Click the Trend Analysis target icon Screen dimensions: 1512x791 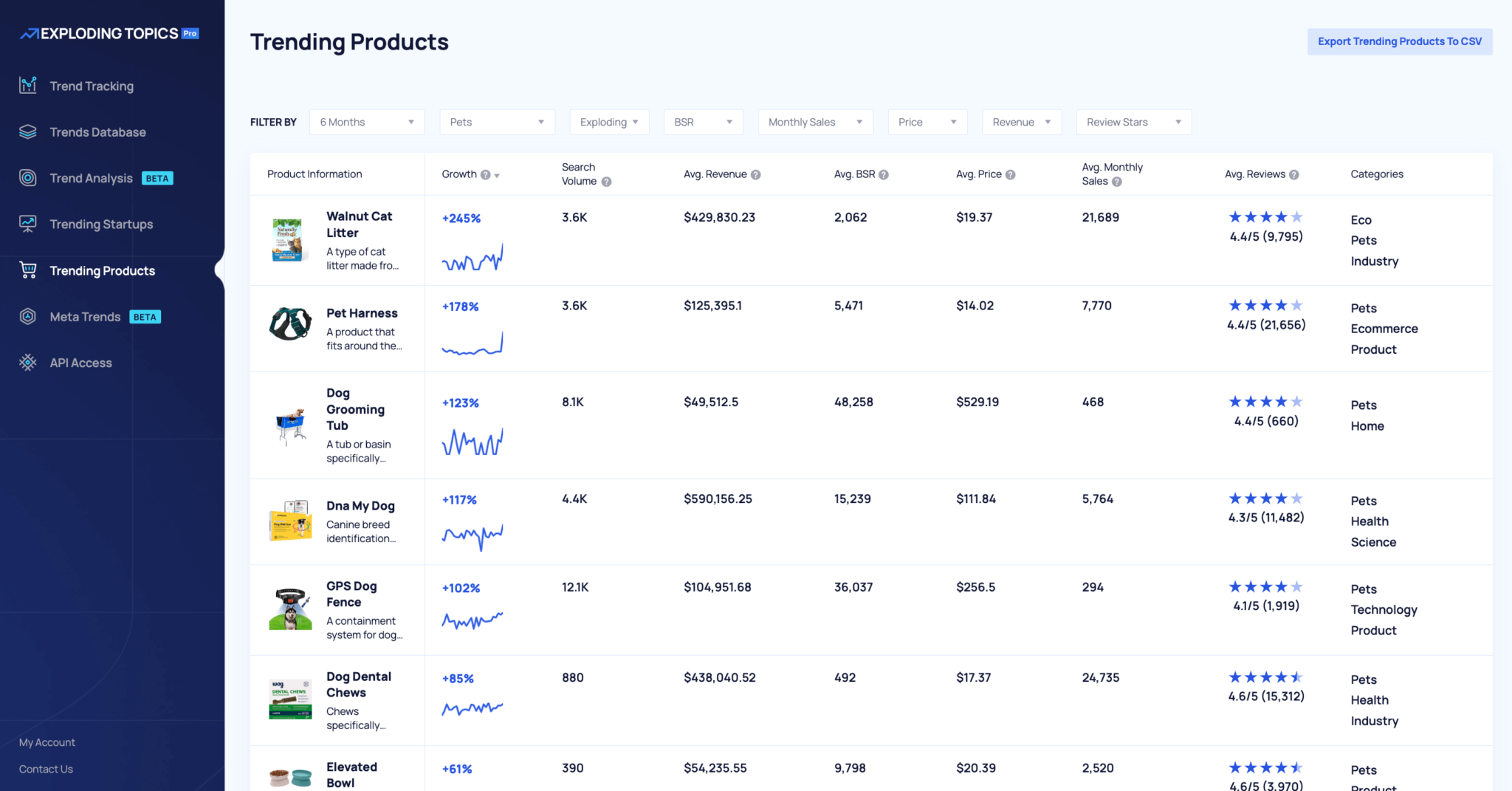tap(28, 178)
